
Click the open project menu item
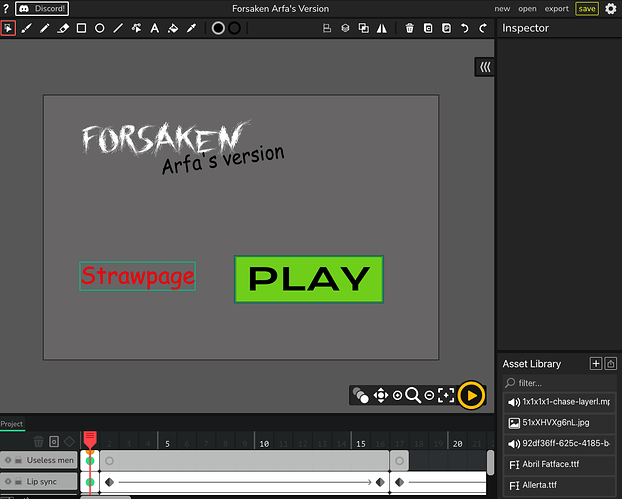point(527,9)
